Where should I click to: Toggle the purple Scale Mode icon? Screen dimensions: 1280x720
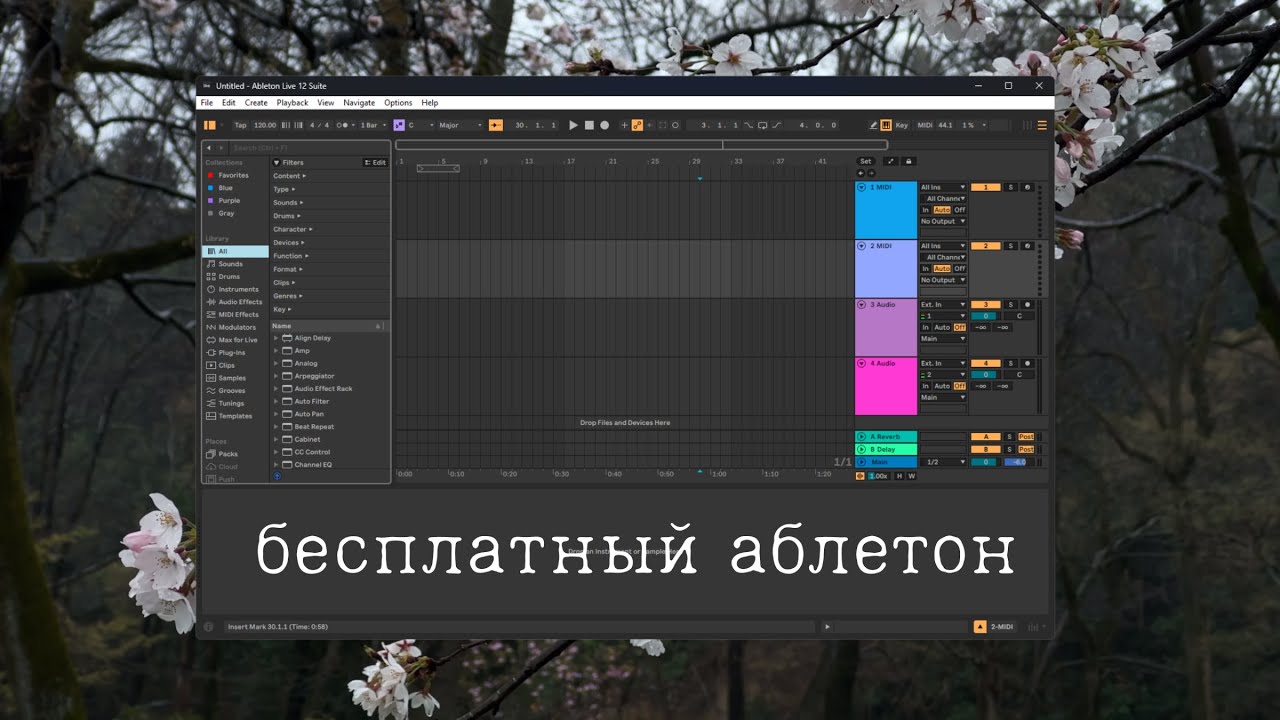point(399,125)
